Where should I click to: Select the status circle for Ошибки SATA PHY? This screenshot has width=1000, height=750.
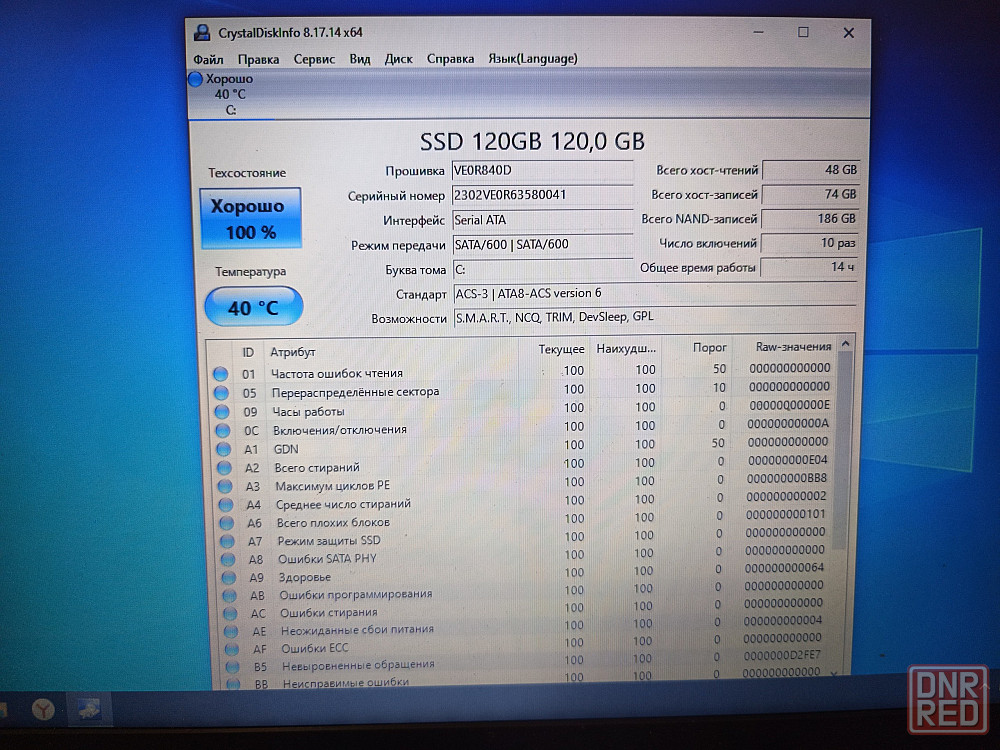point(228,559)
